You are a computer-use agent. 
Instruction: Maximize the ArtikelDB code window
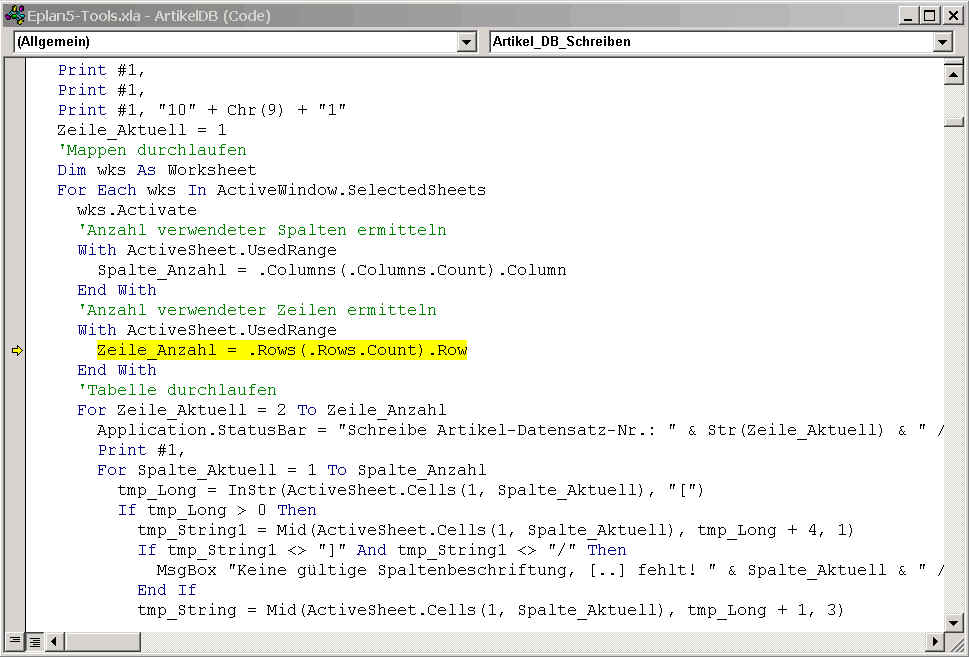(929, 15)
